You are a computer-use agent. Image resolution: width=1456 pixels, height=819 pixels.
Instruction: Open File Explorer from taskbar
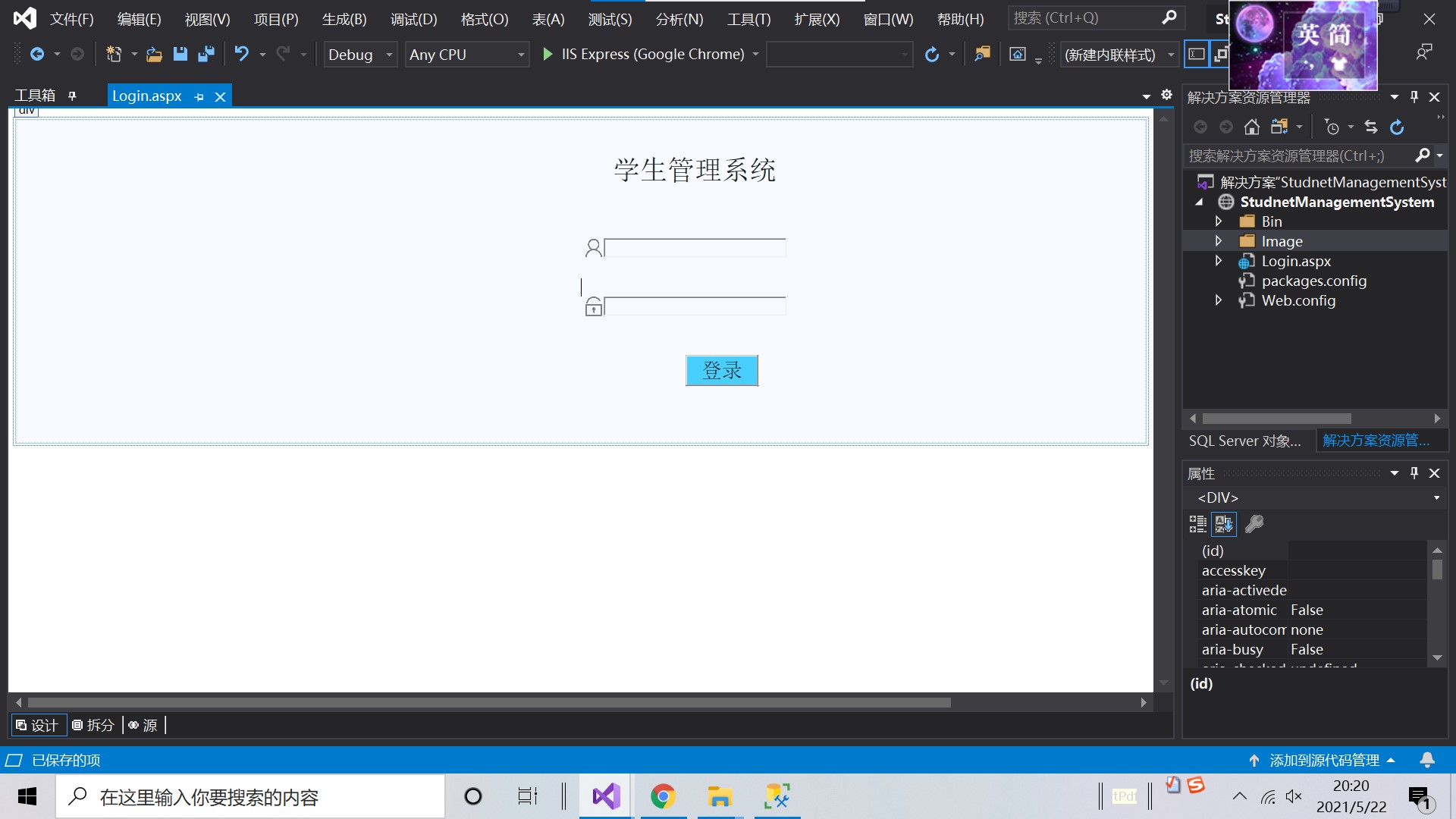click(720, 796)
